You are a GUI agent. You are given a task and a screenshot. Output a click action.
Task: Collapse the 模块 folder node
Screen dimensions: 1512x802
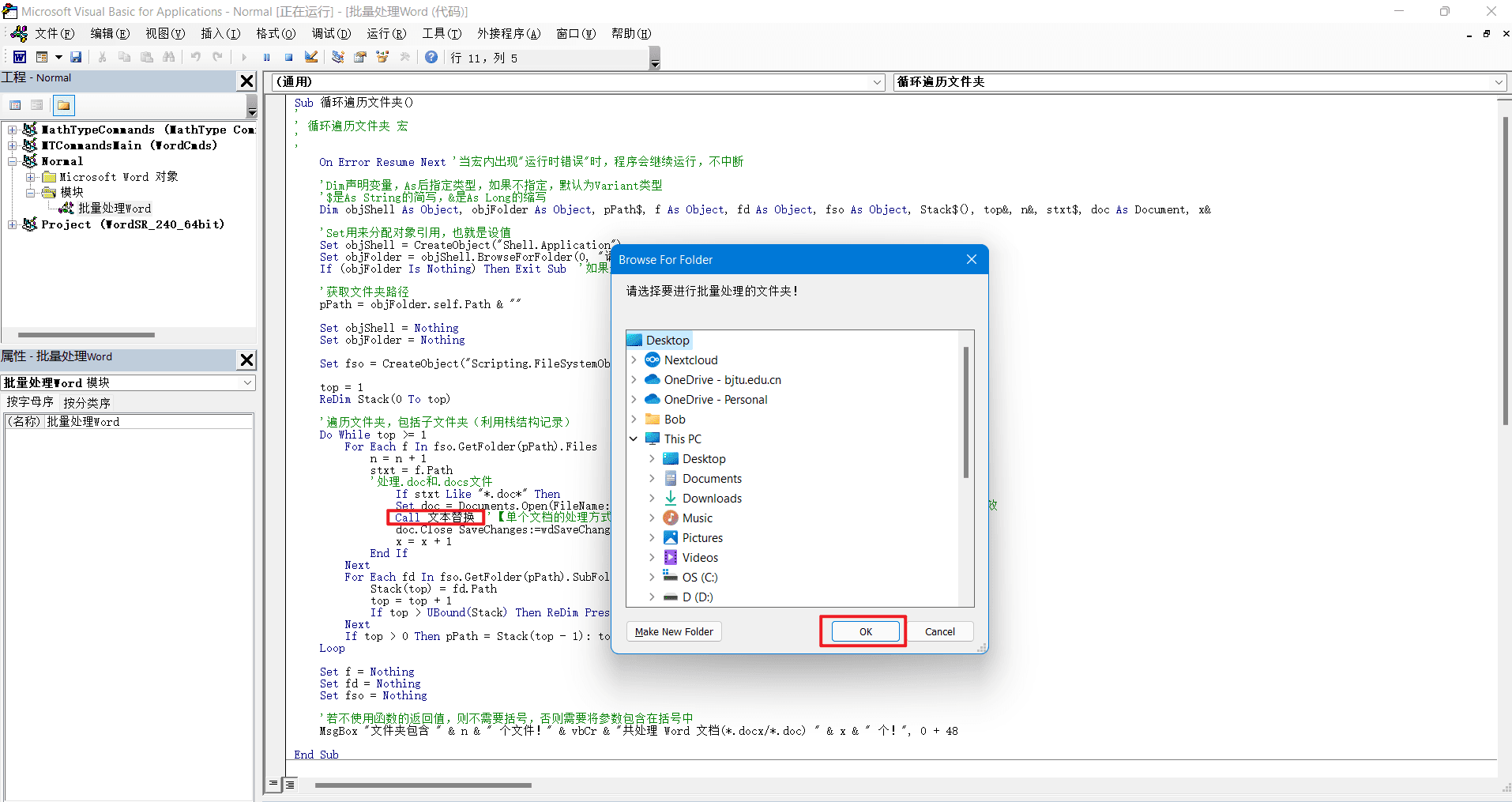[30, 193]
